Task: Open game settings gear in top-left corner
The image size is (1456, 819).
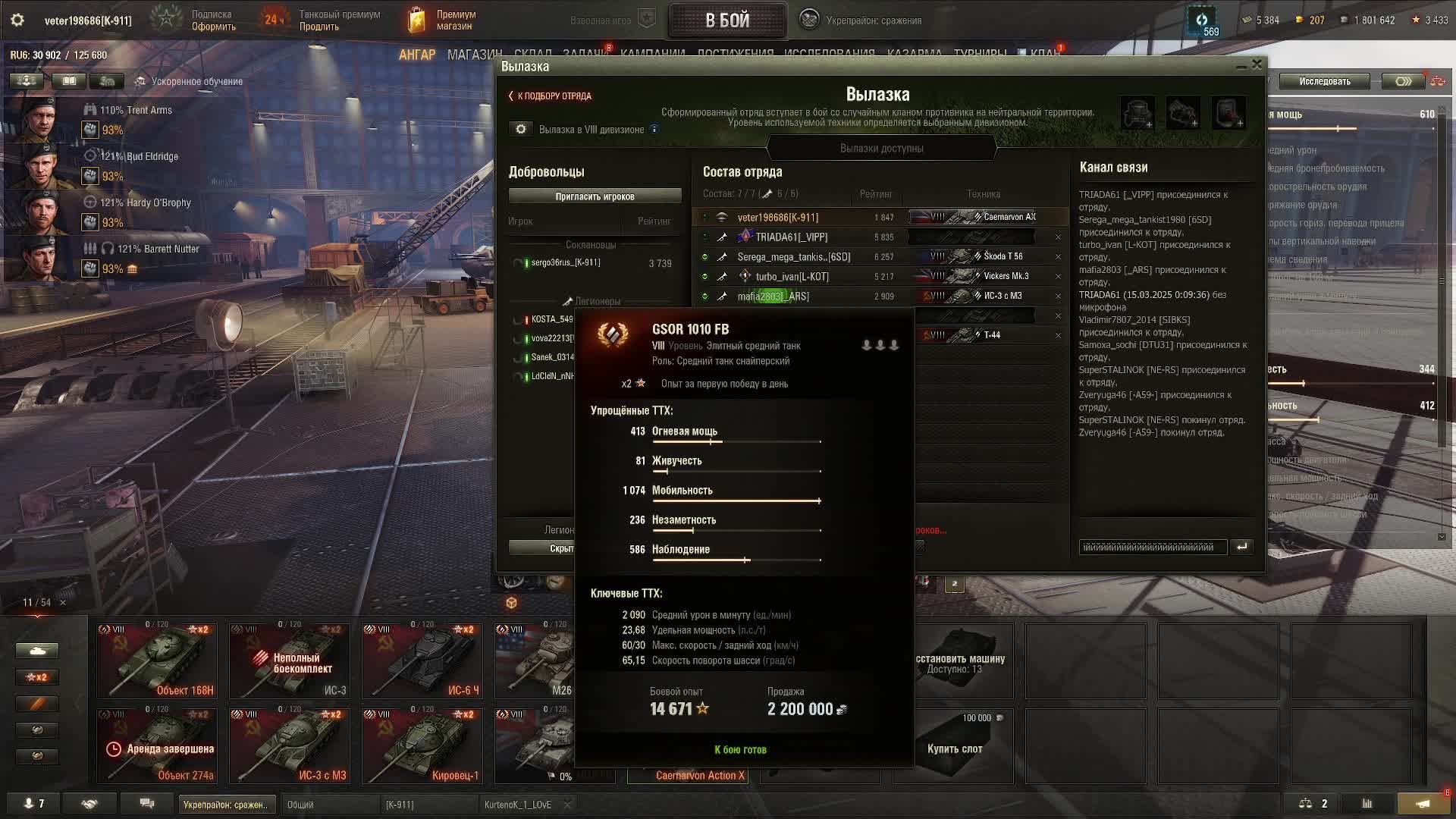Action: (17, 20)
